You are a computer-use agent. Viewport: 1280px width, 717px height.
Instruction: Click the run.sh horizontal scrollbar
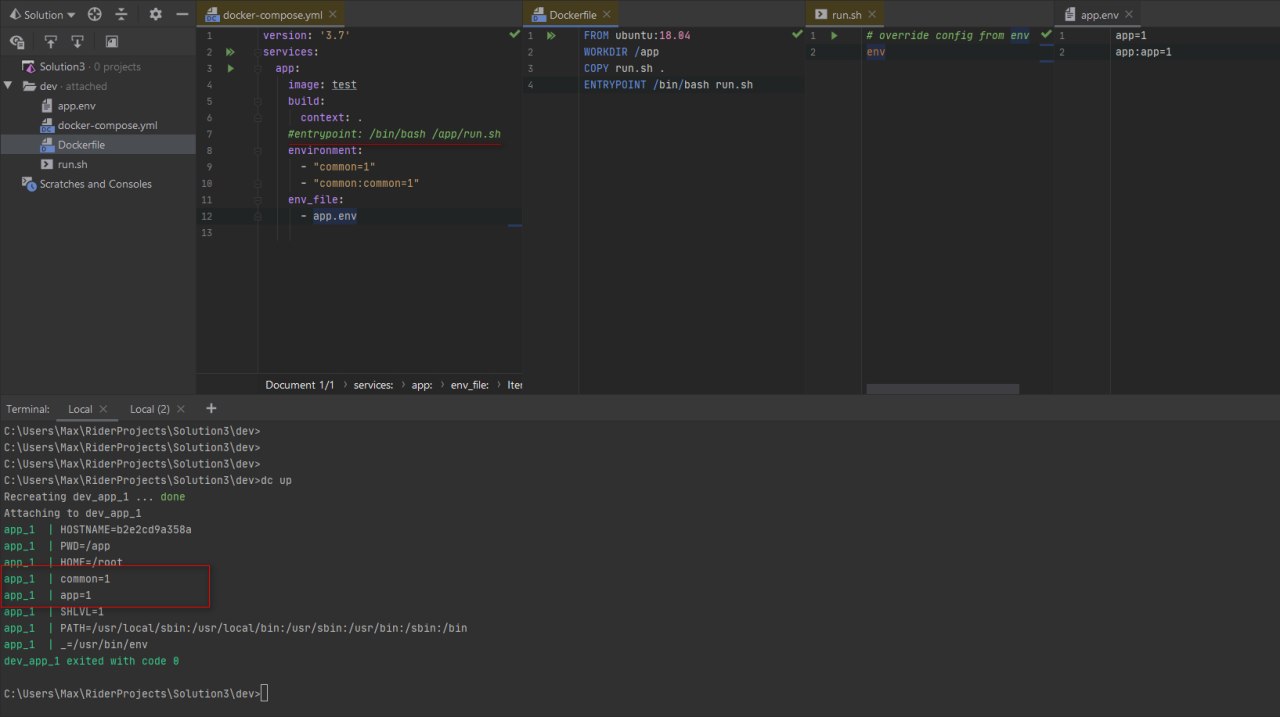click(x=943, y=389)
